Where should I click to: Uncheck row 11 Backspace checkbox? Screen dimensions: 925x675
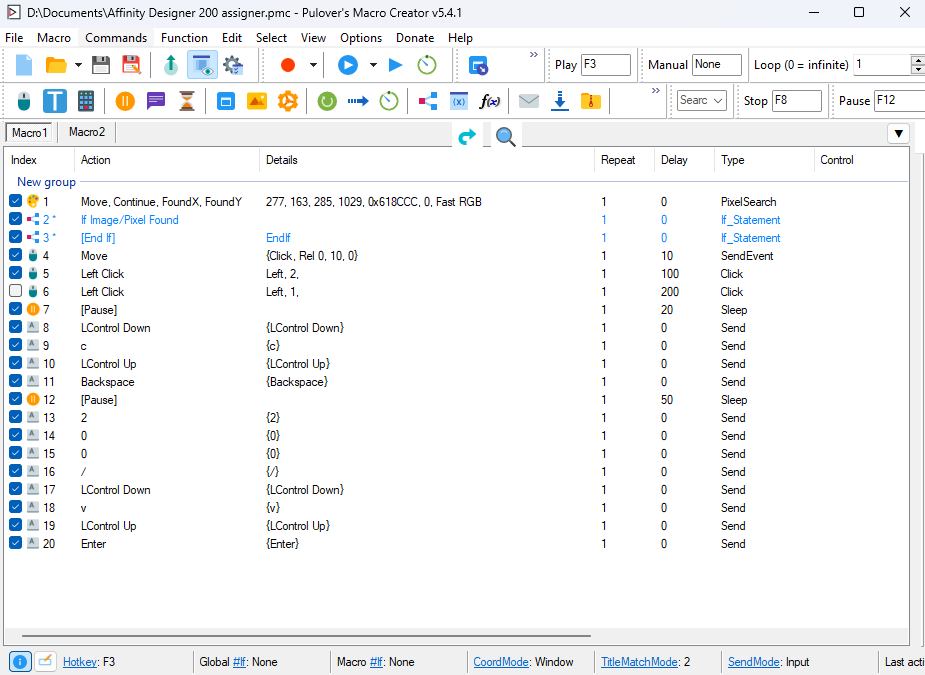coord(15,381)
